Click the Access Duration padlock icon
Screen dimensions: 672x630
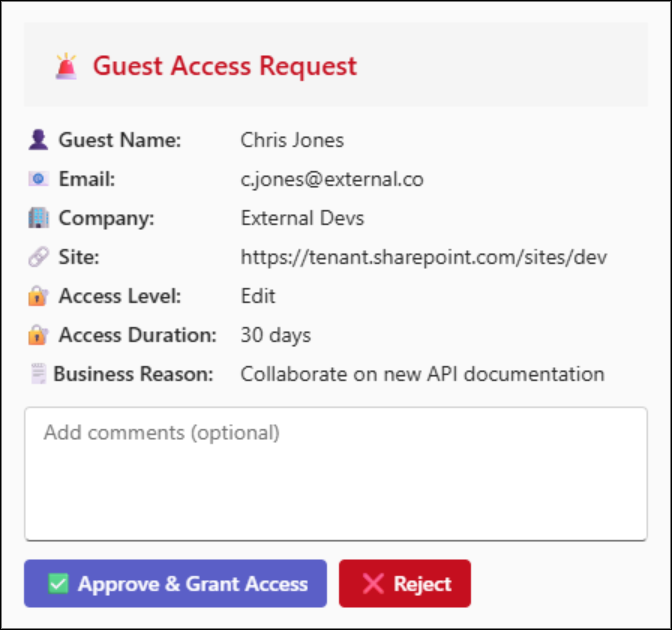tap(38, 335)
